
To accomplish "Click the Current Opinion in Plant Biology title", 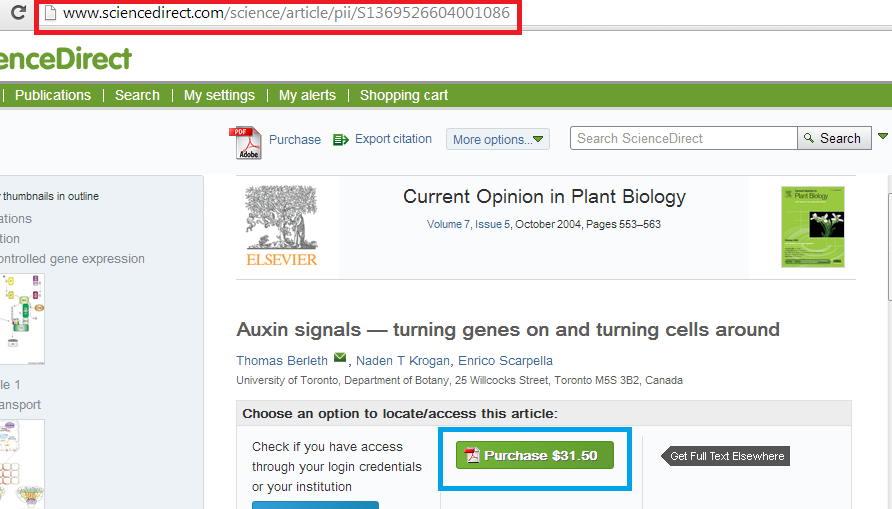I will (x=544, y=196).
